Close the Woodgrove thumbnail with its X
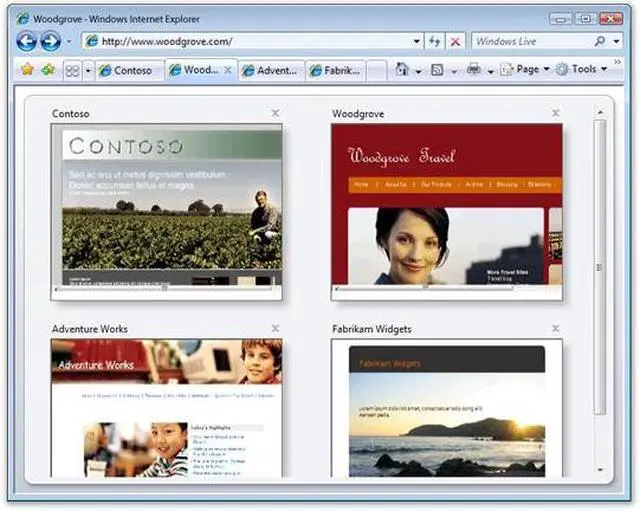This screenshot has height=511, width=640. coord(555,114)
